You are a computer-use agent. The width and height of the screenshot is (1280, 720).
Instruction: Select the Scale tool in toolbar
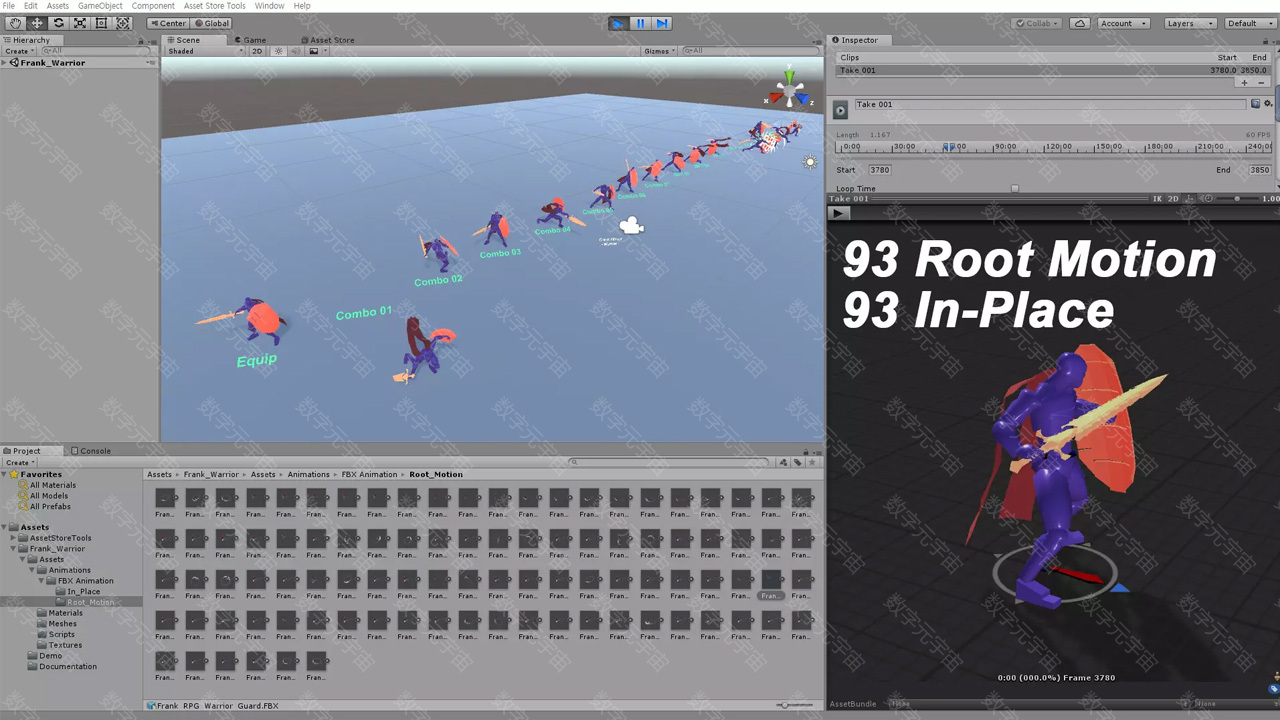tap(80, 23)
